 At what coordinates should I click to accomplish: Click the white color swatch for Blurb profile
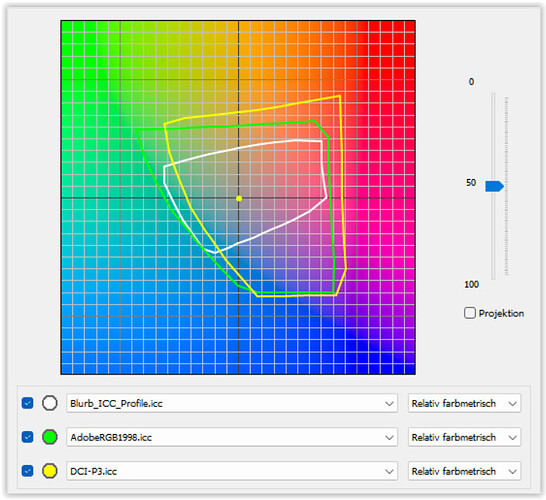coord(50,403)
